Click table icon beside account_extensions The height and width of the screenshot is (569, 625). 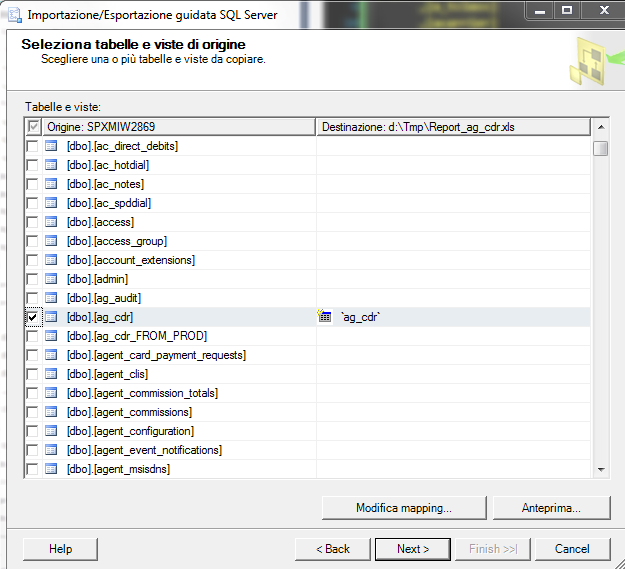tap(51, 260)
